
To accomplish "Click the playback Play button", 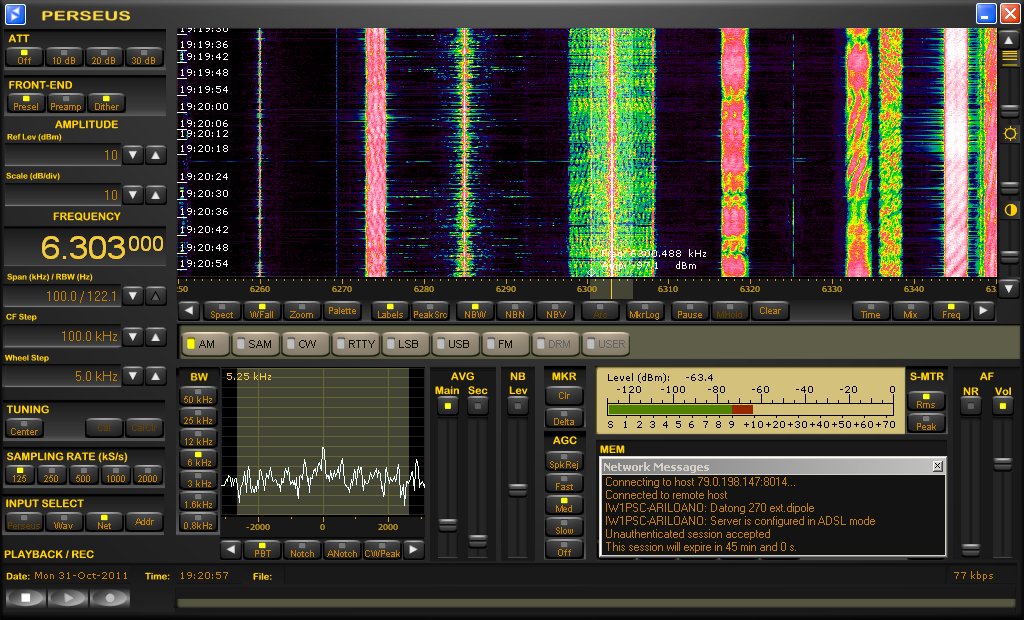I will [67, 597].
